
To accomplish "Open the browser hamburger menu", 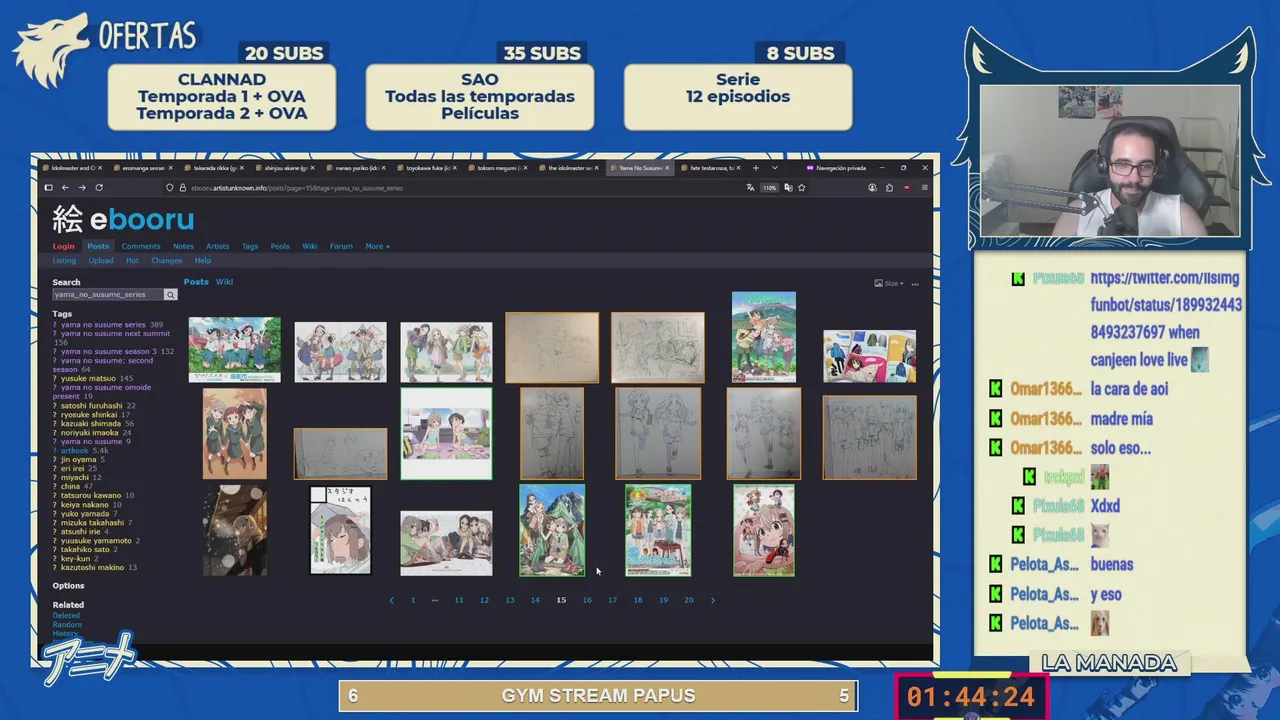I will click(924, 188).
